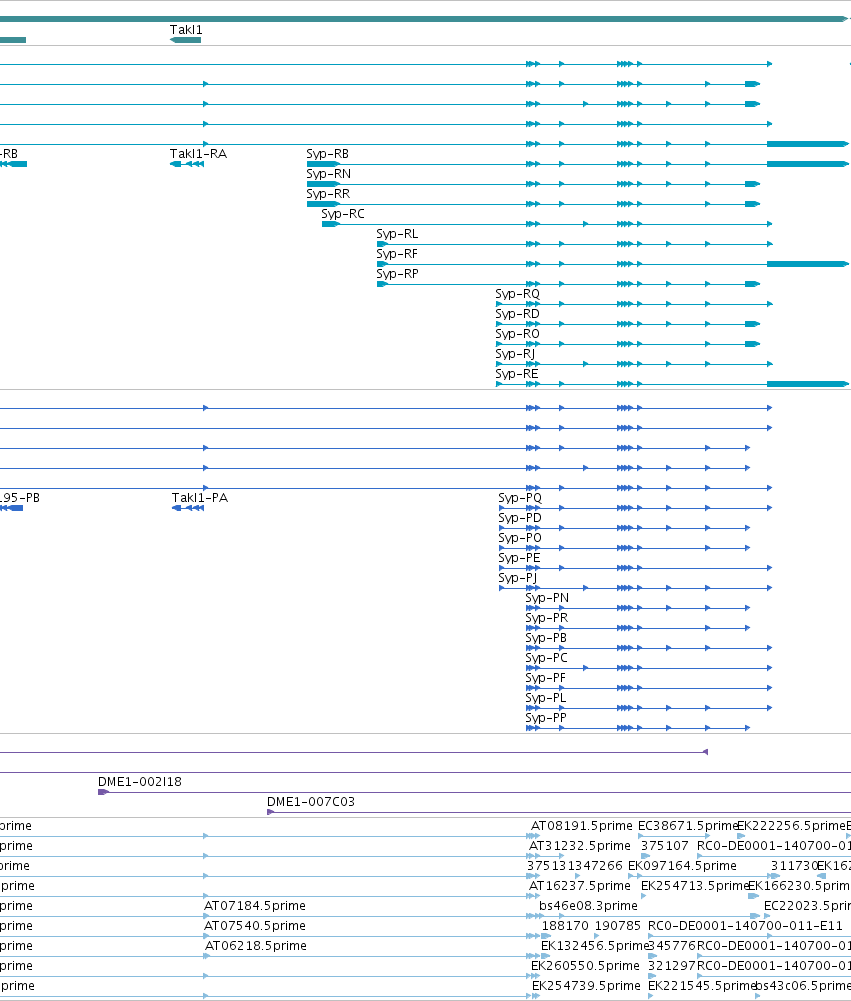
Task: Open the DME1-002I18 clone label
Action: coord(140,781)
